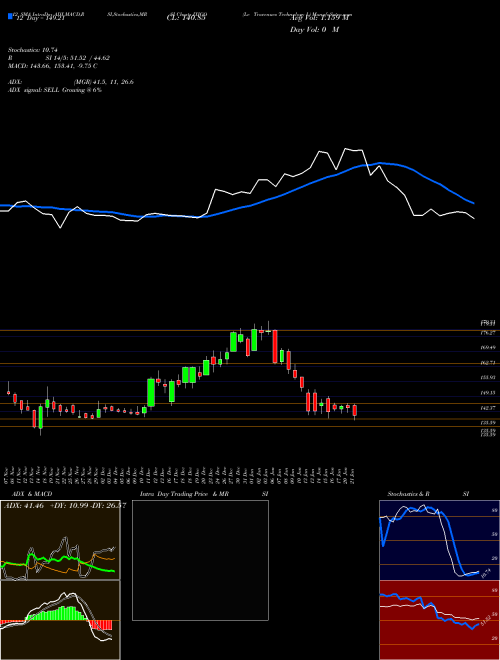The height and width of the screenshot is (660, 500).
Task: Click the first date label on the x-axis
Action: (x=8, y=475)
